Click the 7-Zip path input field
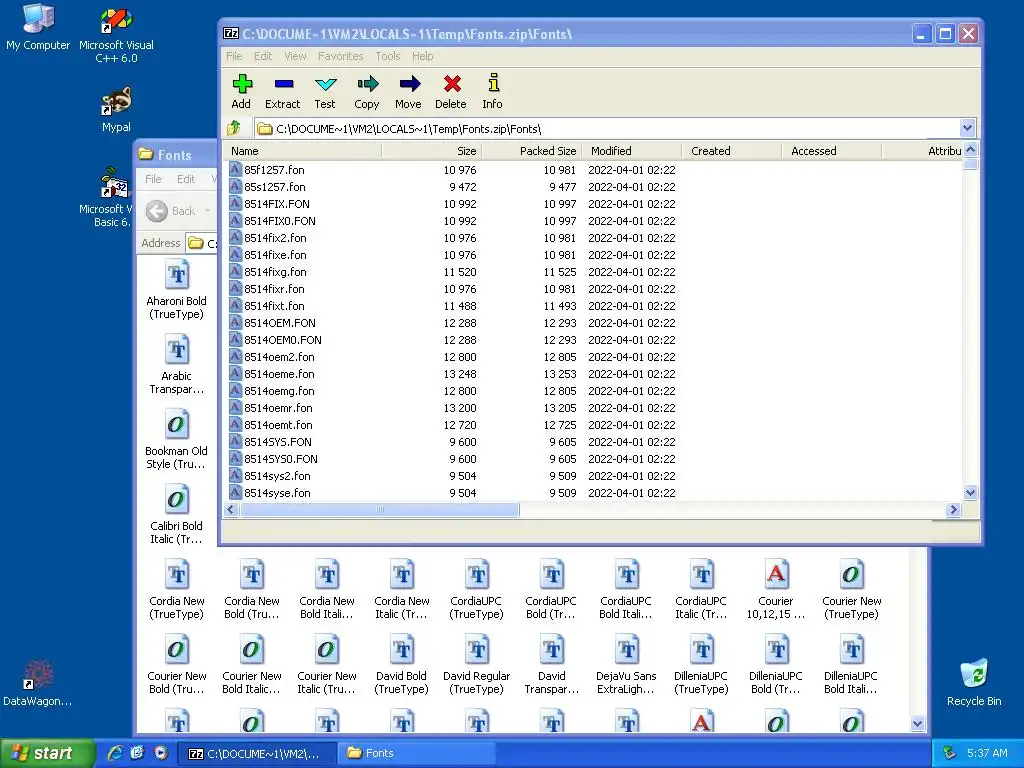 (x=607, y=129)
